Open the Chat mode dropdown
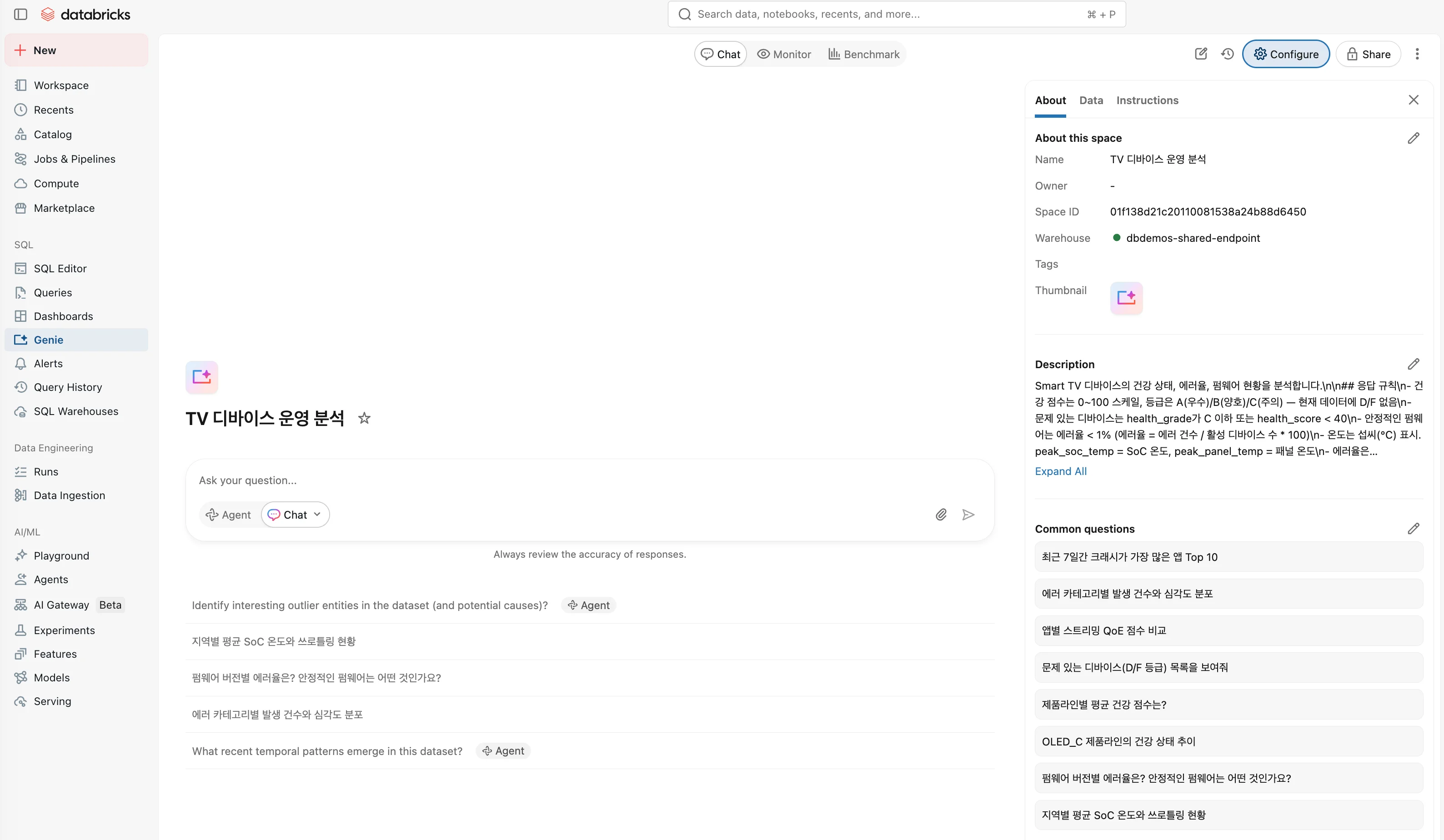Screen dimensions: 1444x840 (x=295, y=515)
